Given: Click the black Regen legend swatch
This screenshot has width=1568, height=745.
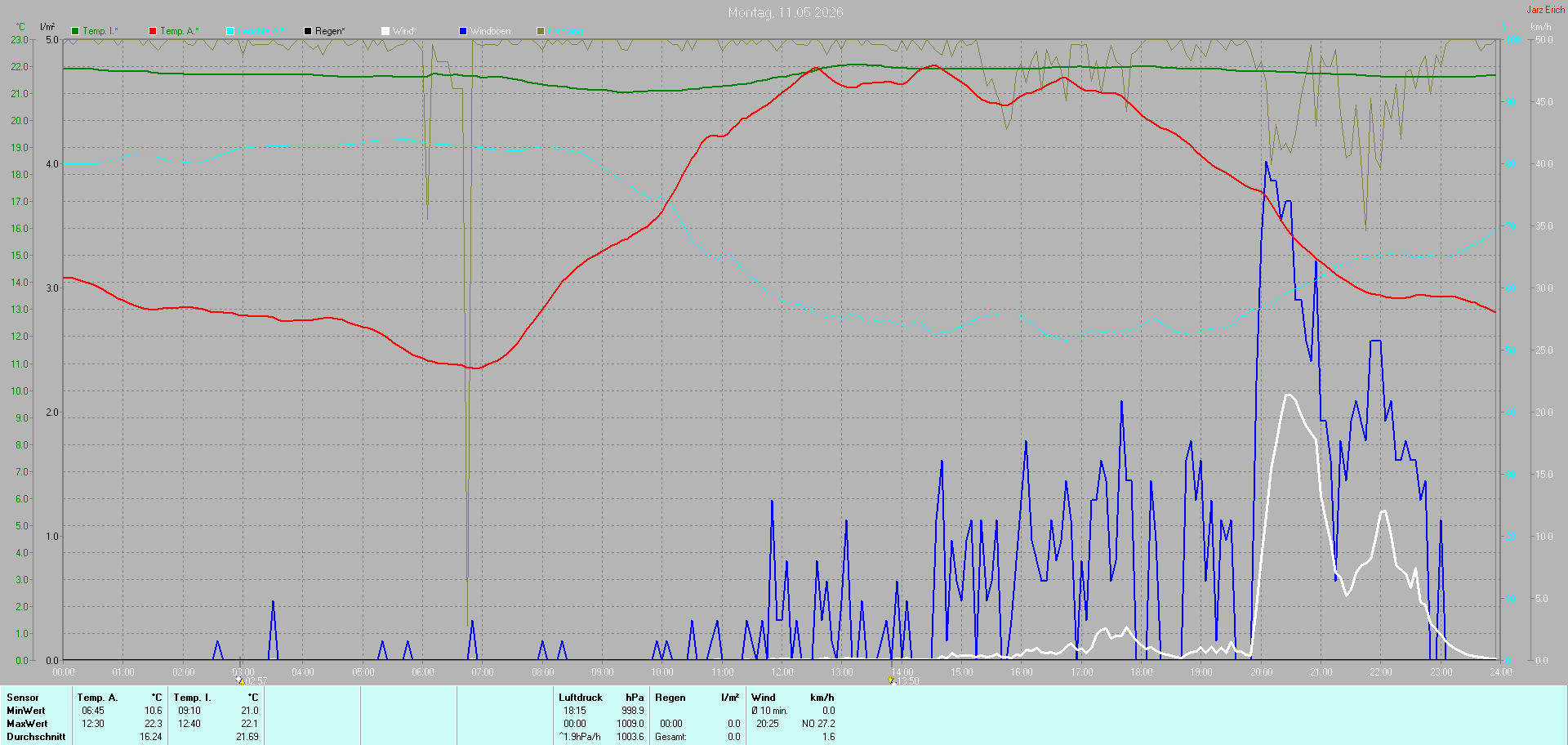Looking at the screenshot, I should [308, 31].
